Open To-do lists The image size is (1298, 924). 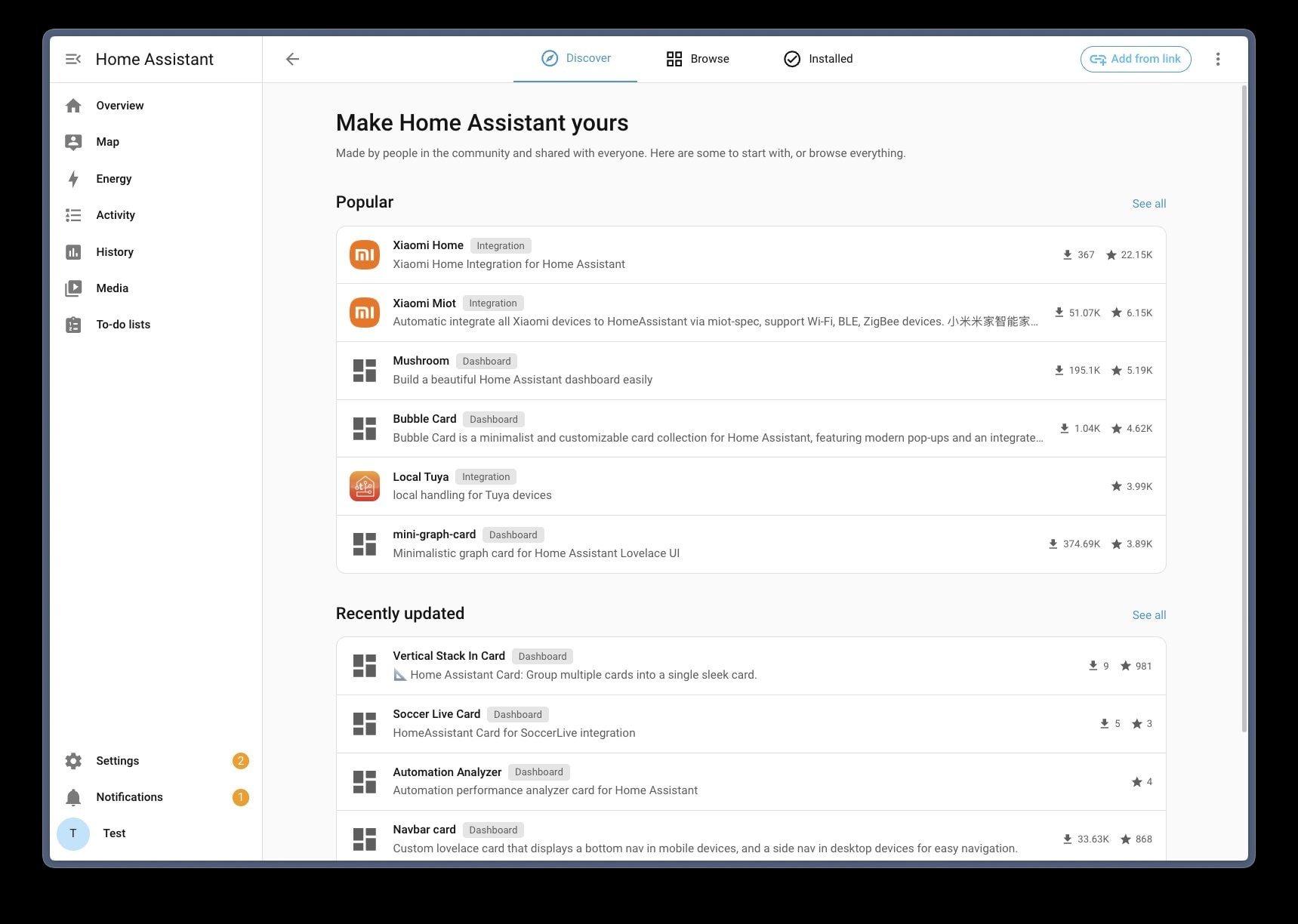(x=156, y=325)
